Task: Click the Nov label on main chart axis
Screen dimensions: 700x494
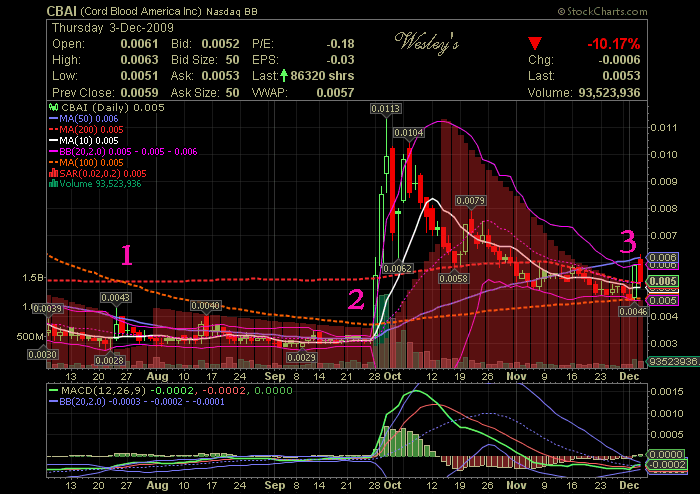Action: click(x=516, y=376)
